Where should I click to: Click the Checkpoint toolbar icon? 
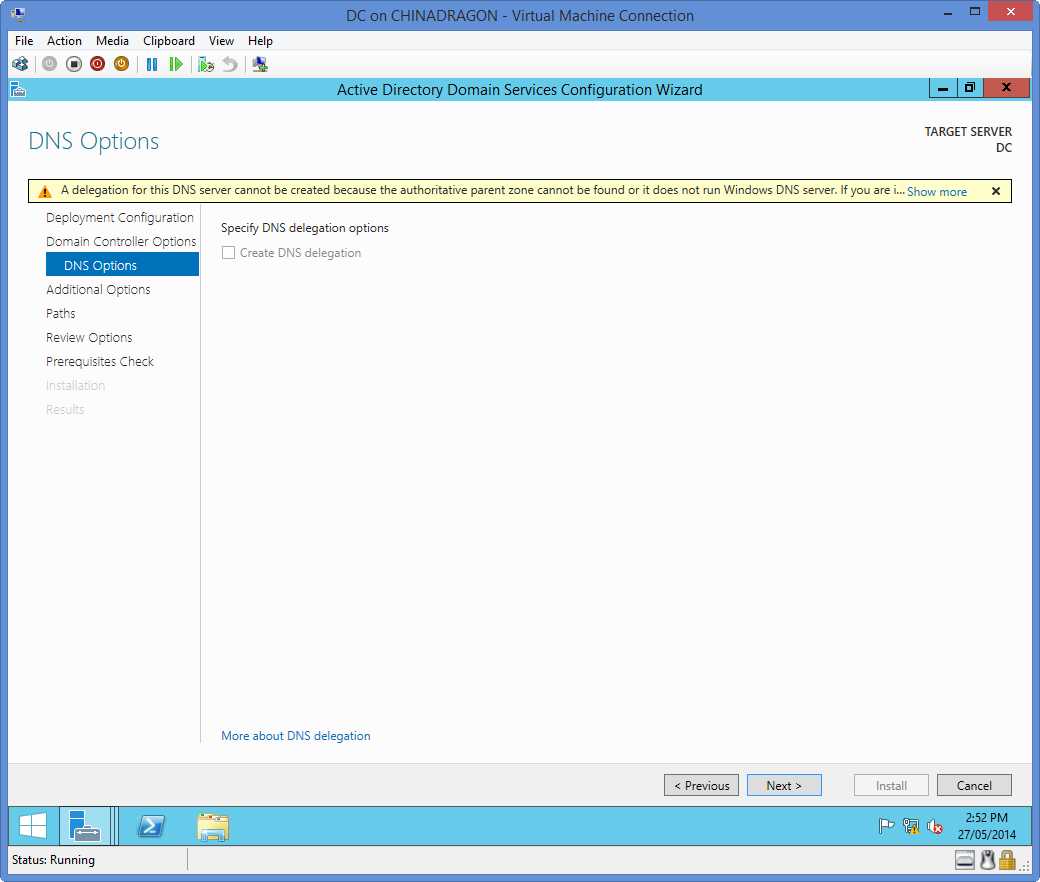pyautogui.click(x=206, y=64)
